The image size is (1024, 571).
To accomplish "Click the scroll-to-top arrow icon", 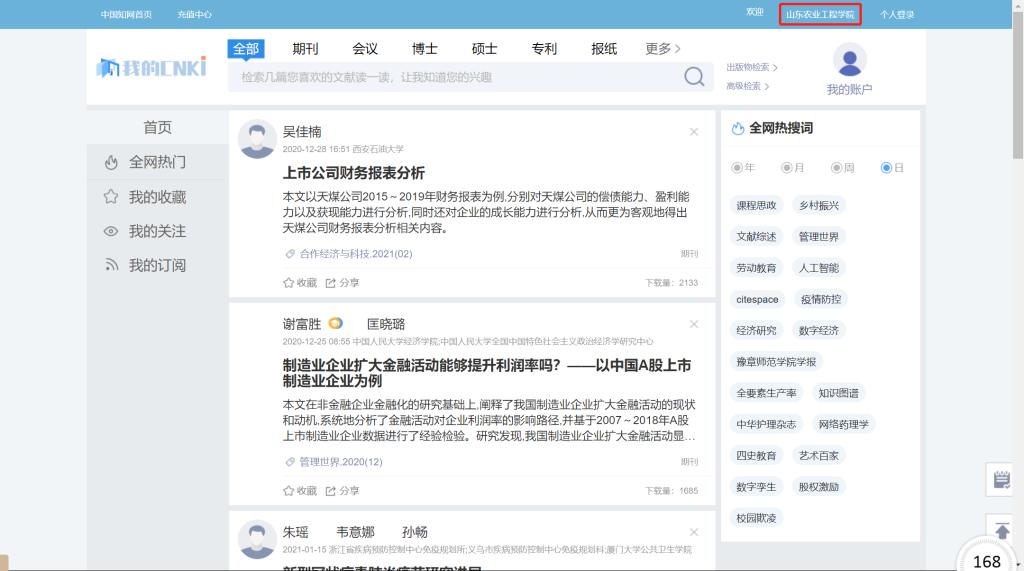I will (1002, 530).
